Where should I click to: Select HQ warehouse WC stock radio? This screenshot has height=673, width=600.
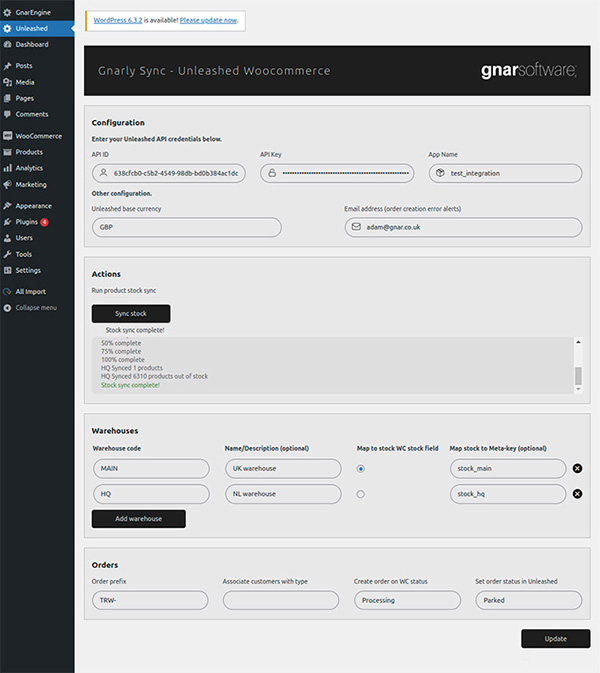[x=360, y=494]
